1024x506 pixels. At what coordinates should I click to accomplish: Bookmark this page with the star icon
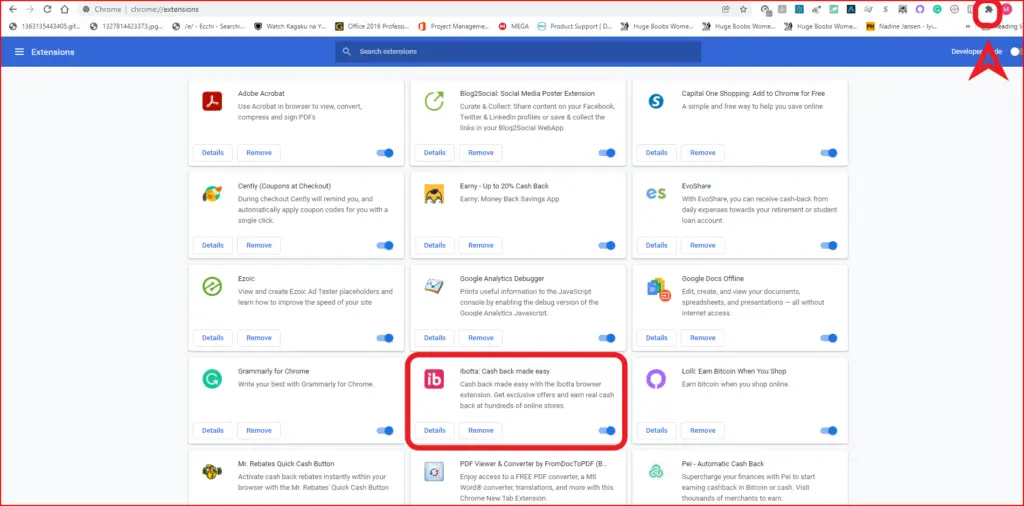point(743,10)
